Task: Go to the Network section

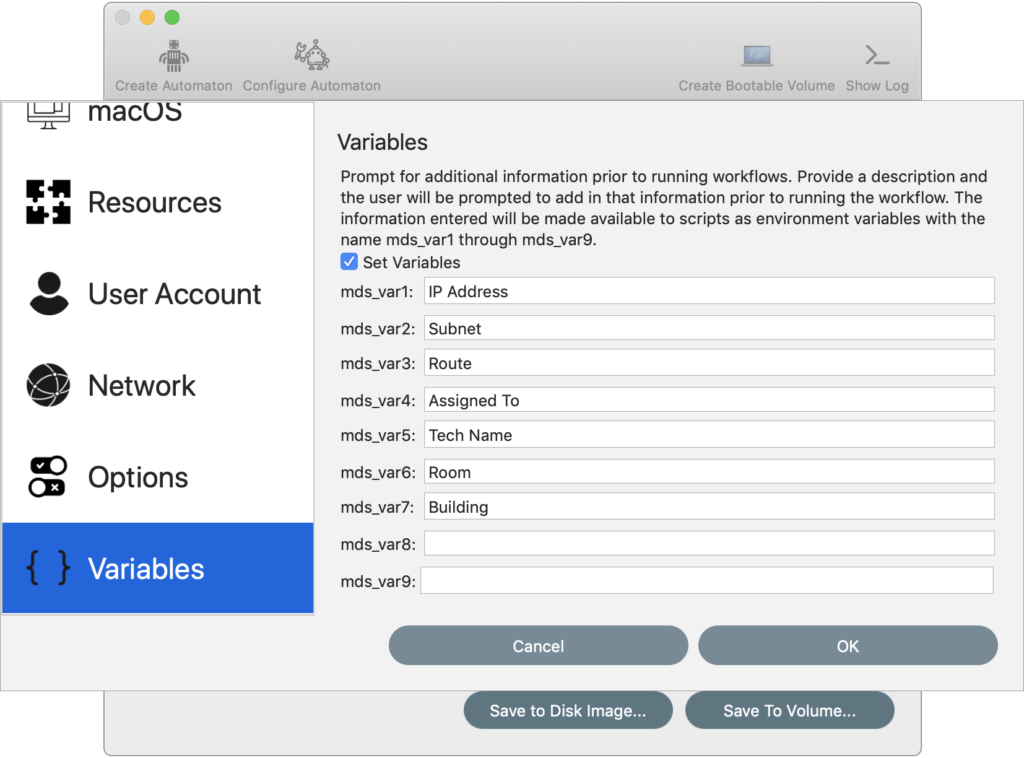Action: tap(158, 385)
